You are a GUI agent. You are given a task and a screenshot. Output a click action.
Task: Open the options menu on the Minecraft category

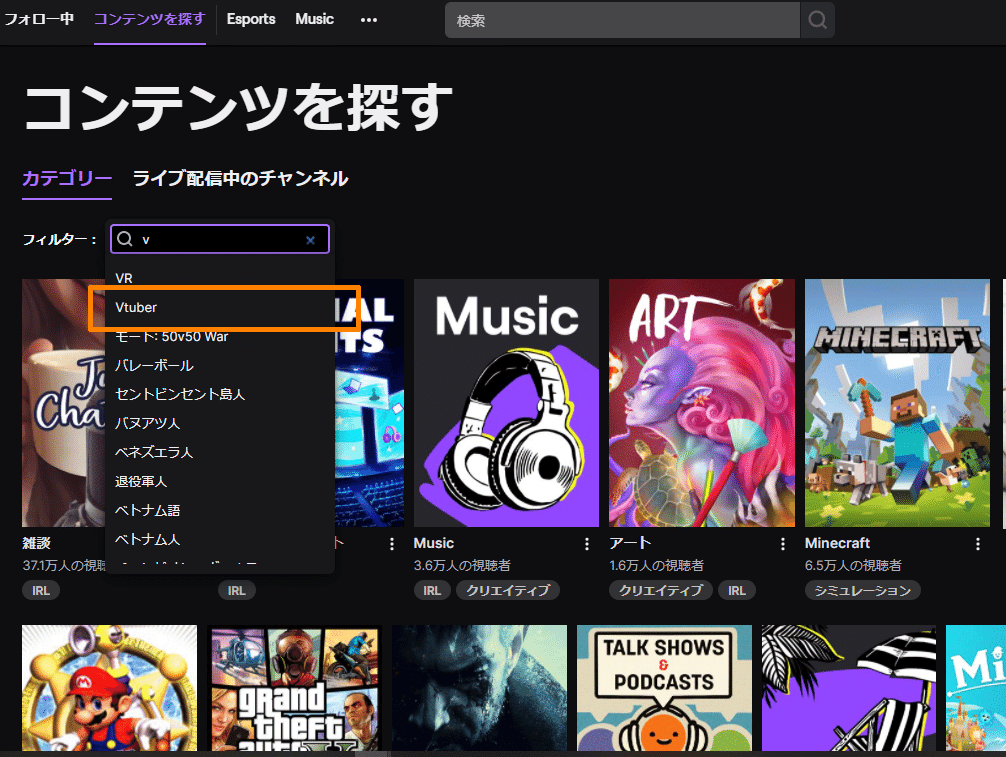point(977,543)
